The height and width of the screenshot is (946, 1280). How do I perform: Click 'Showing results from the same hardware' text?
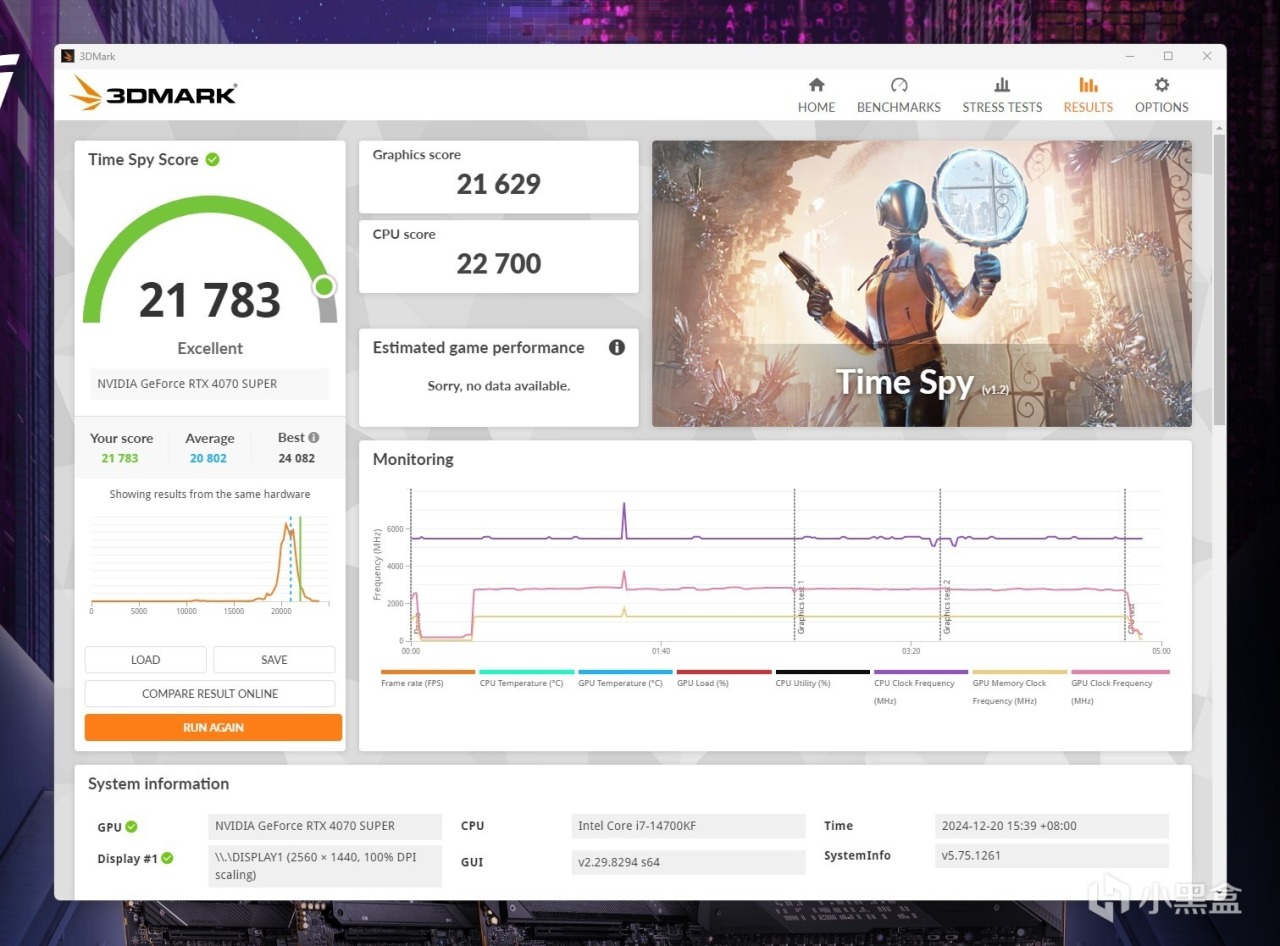210,494
